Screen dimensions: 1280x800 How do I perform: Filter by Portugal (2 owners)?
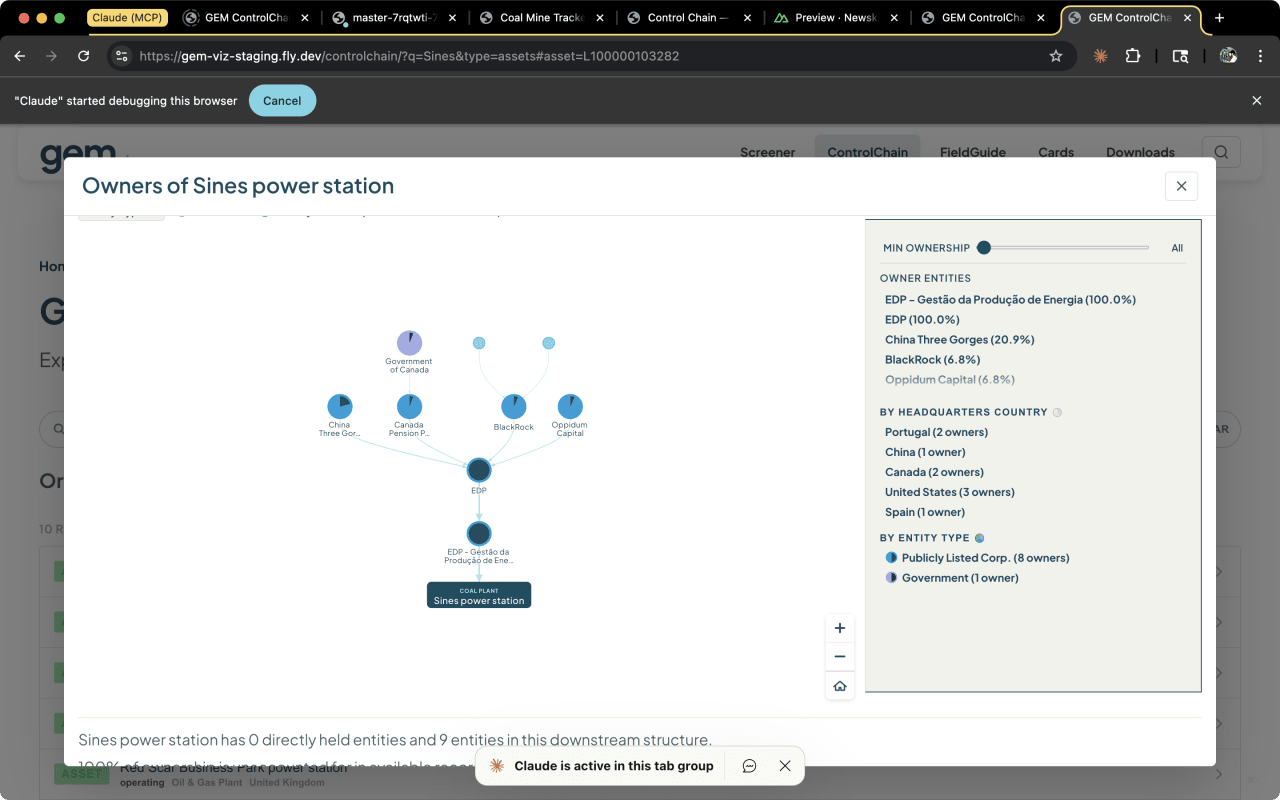pyautogui.click(x=936, y=432)
